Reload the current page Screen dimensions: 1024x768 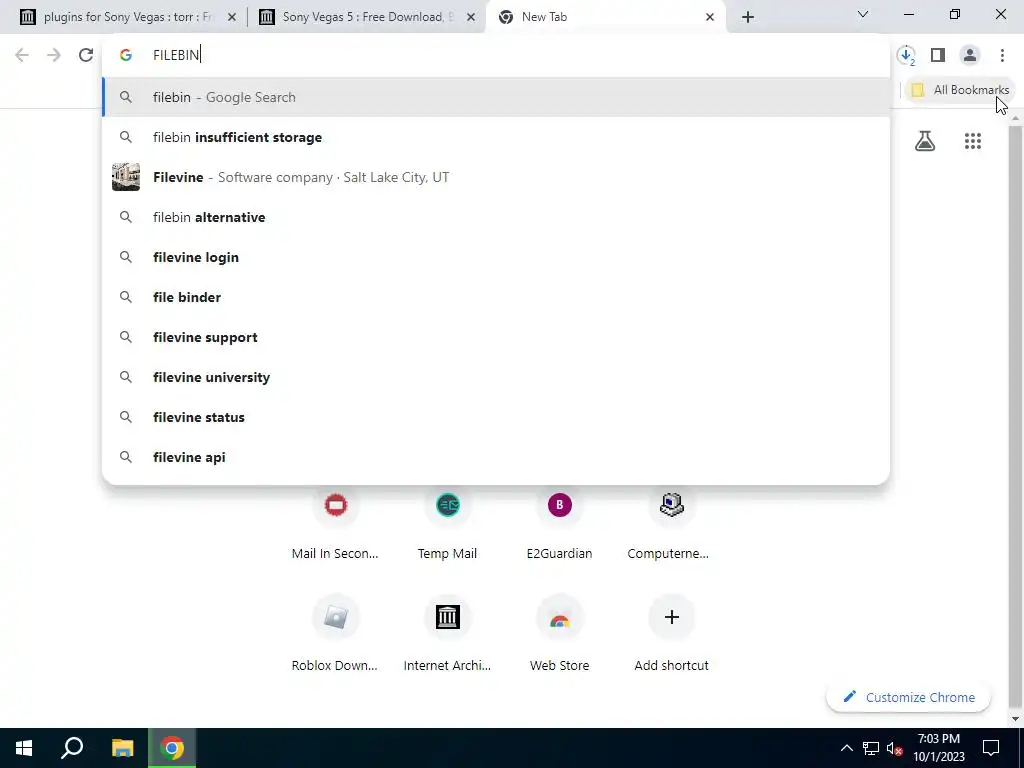coord(86,55)
